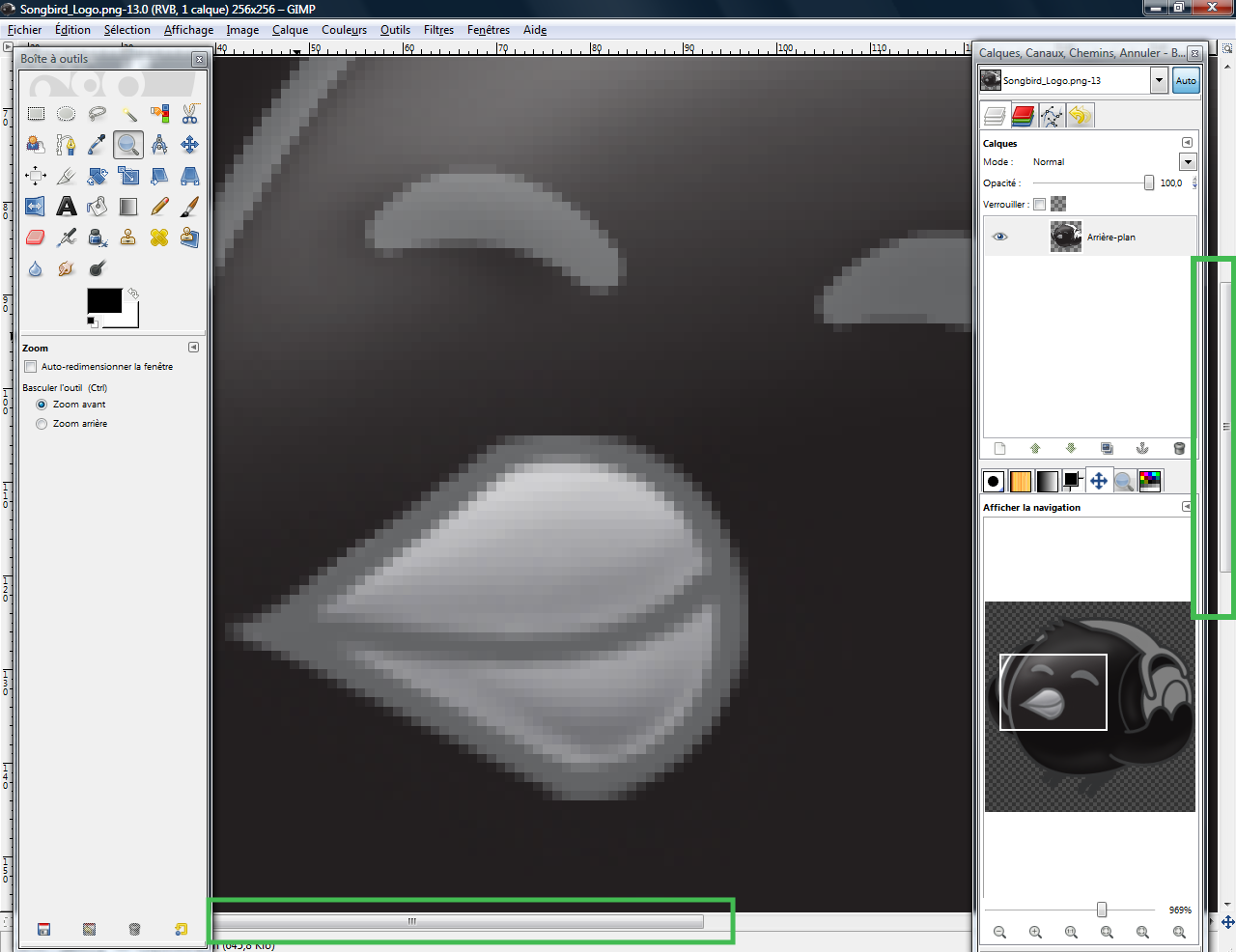Select the Text tool in toolbox

[x=66, y=207]
